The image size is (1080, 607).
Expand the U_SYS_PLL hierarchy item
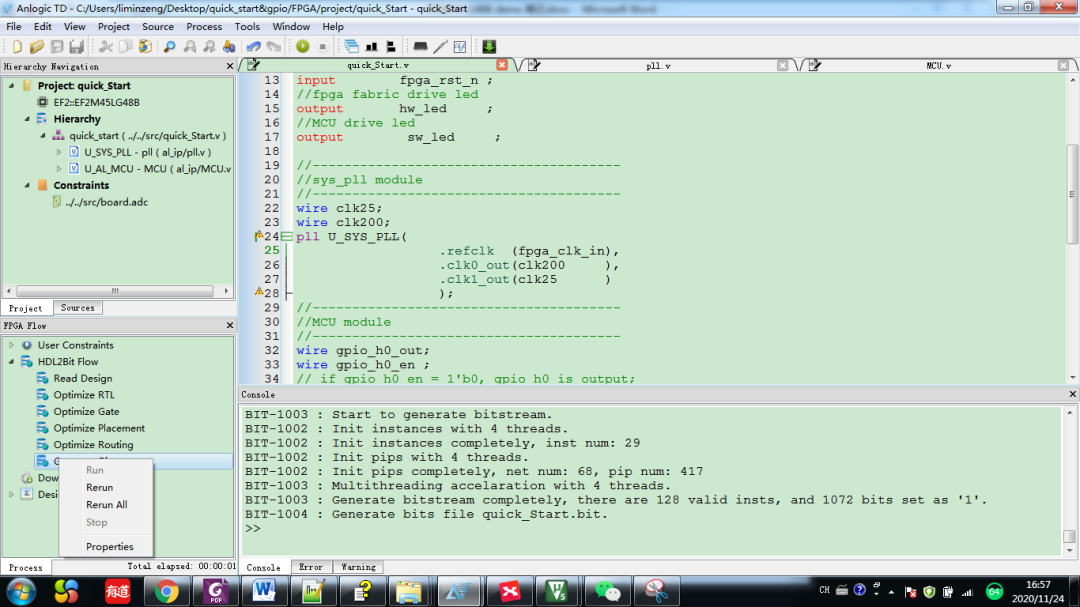[x=58, y=152]
